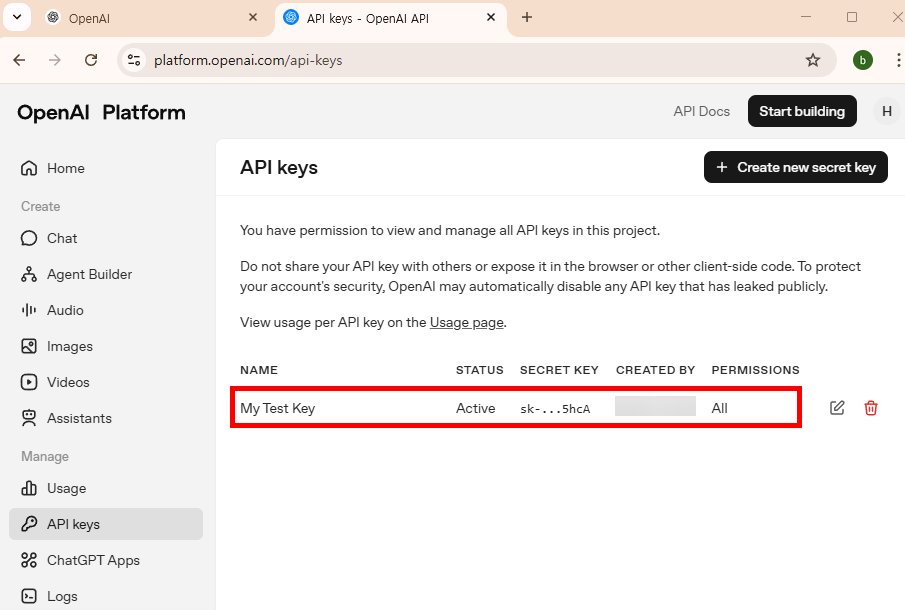Click the browser forward arrow
The image size is (905, 610).
[55, 60]
